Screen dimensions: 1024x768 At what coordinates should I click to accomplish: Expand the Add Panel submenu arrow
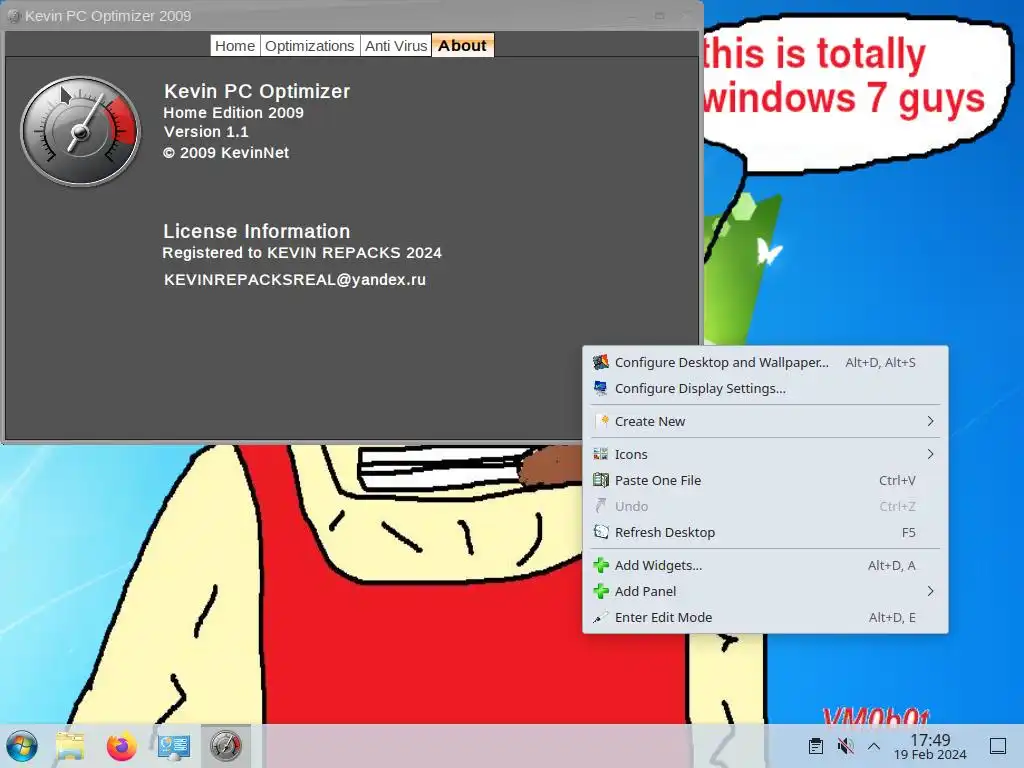(x=931, y=591)
